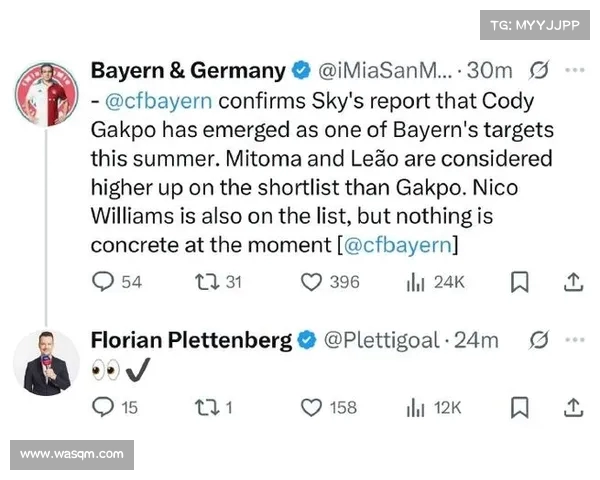This screenshot has width=600, height=480.
Task: Bookmark Florian Plettenberg's tweet
Action: [x=519, y=407]
